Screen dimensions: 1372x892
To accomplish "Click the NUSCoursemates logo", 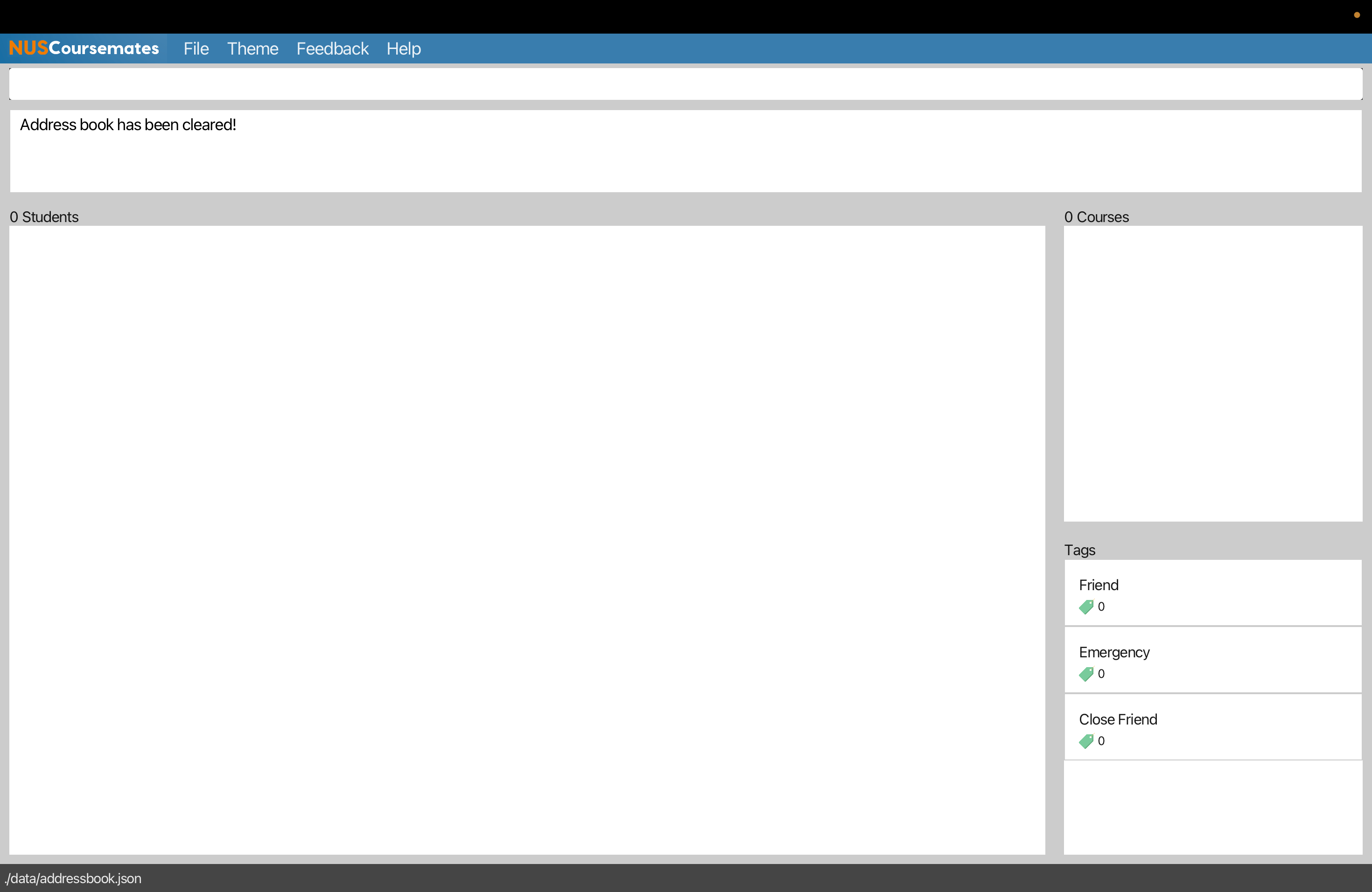I will click(84, 49).
